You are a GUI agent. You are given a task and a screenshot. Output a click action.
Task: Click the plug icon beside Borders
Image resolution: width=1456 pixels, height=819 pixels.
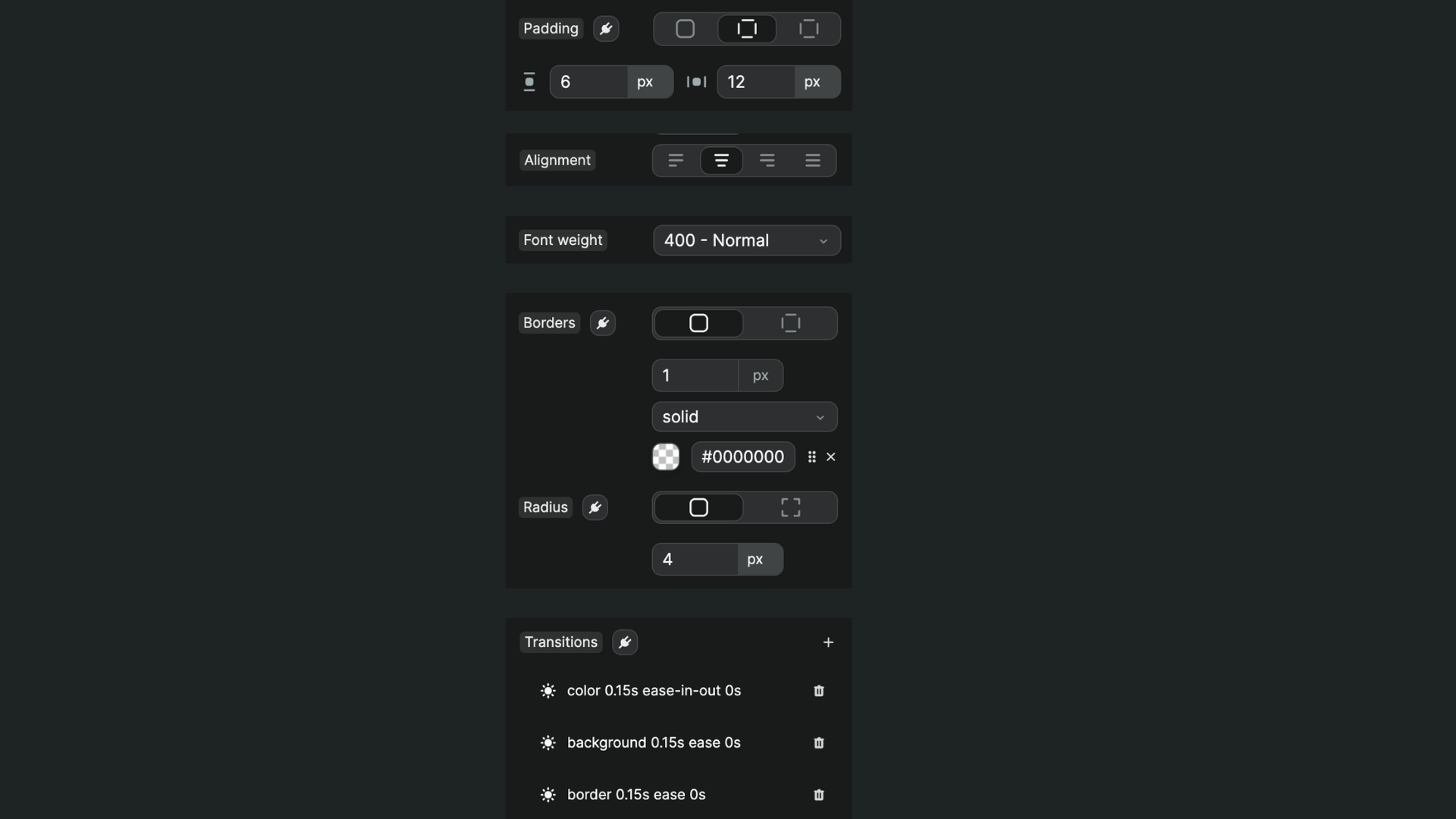[601, 323]
